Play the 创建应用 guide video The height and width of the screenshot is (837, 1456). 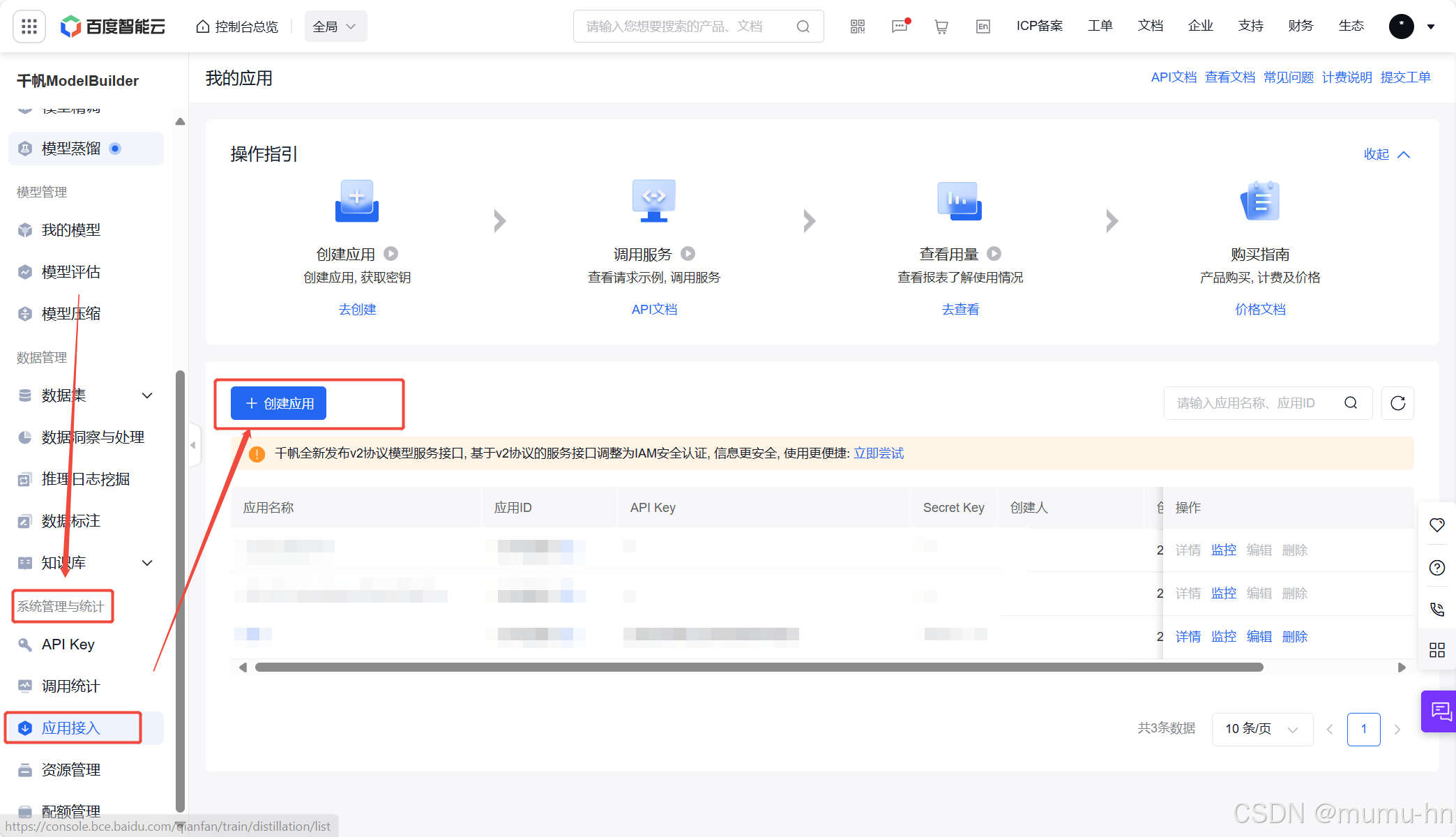point(391,254)
